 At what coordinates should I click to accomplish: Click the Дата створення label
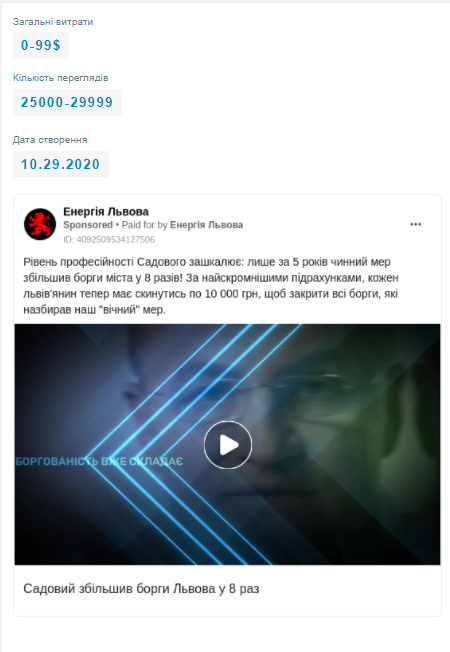[x=50, y=140]
